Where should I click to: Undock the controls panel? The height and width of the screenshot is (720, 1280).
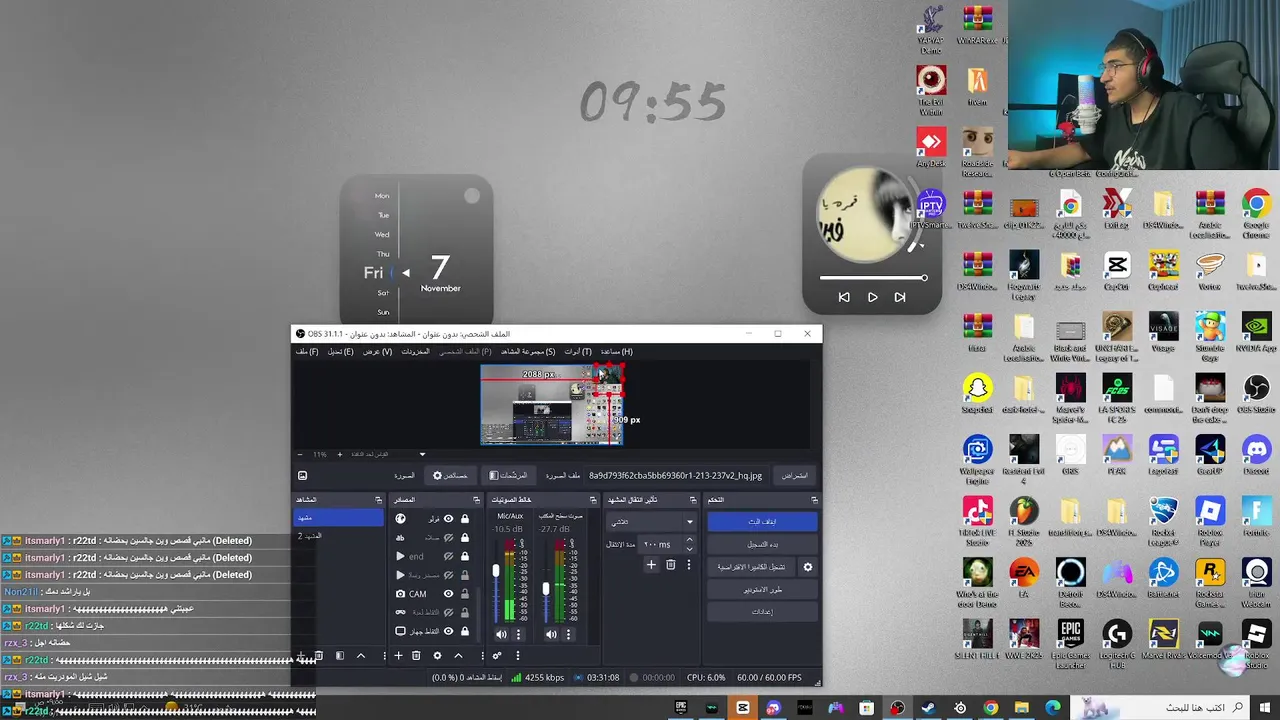coord(814,500)
